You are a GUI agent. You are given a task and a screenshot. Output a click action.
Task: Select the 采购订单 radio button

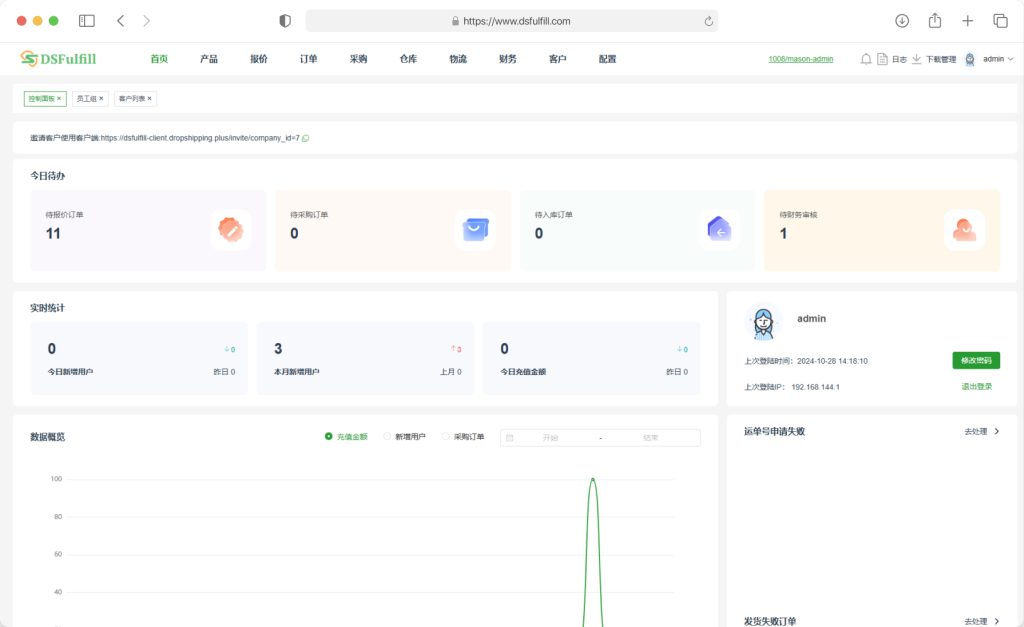click(446, 437)
